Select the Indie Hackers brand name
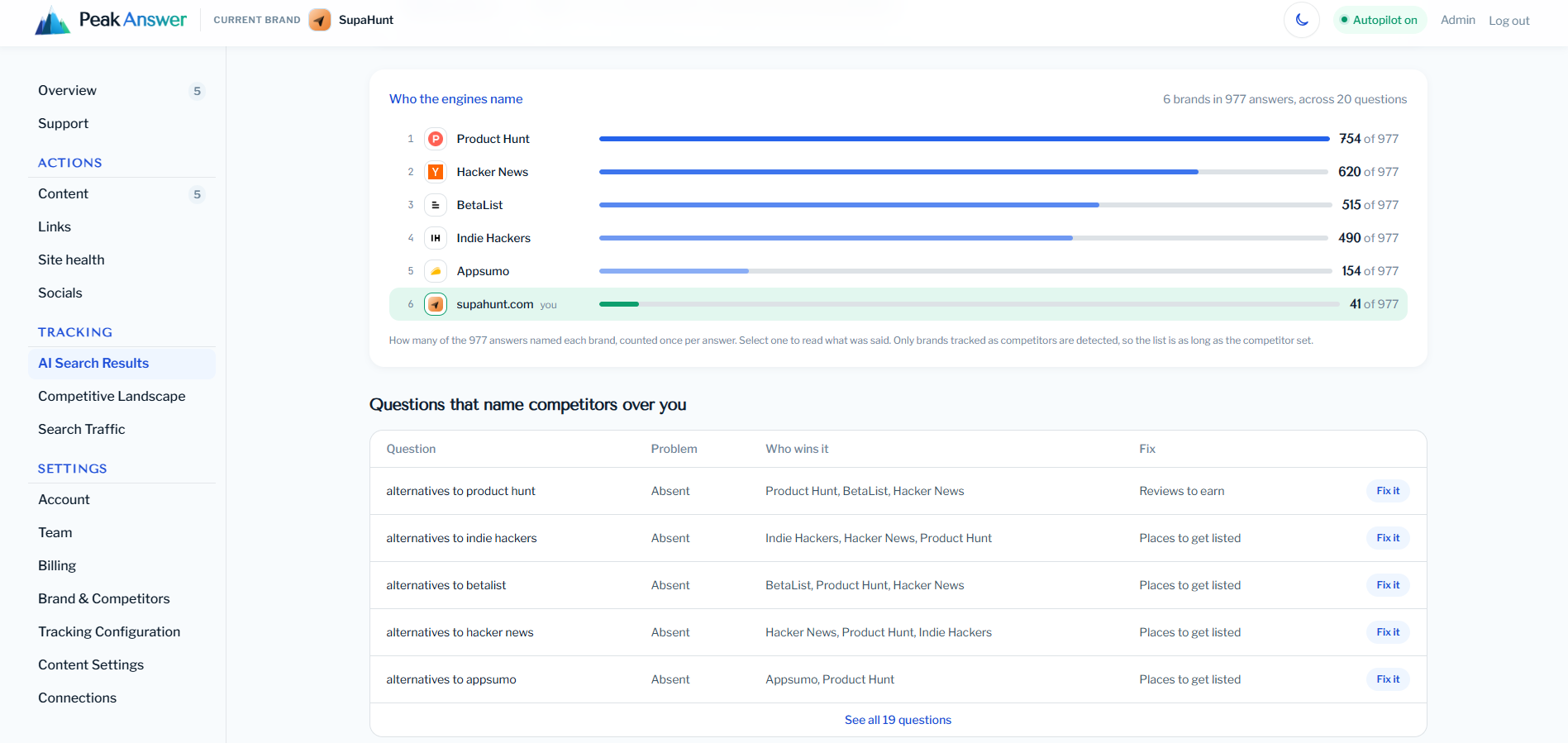 click(493, 238)
